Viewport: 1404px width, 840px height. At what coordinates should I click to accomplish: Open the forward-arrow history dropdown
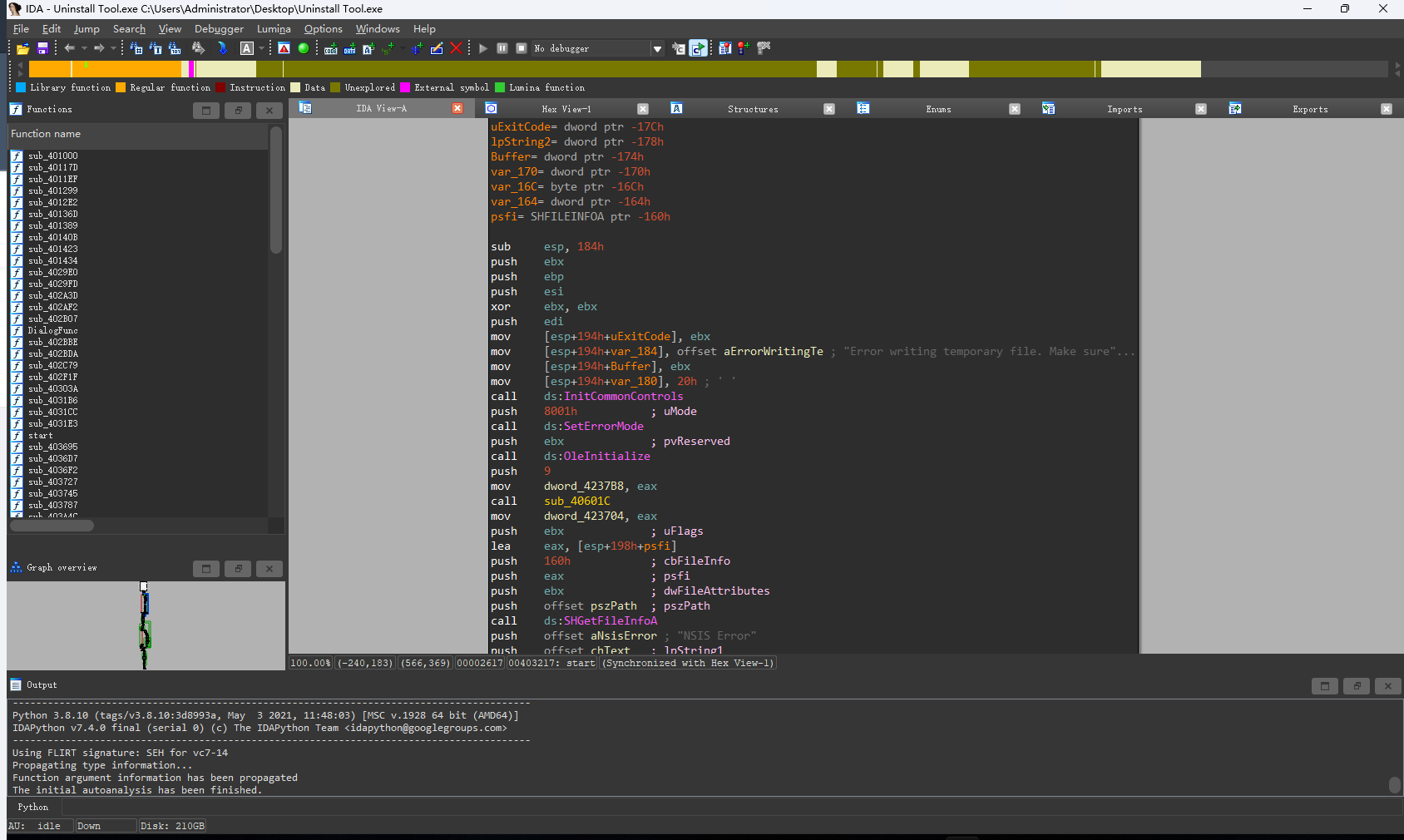(x=113, y=48)
